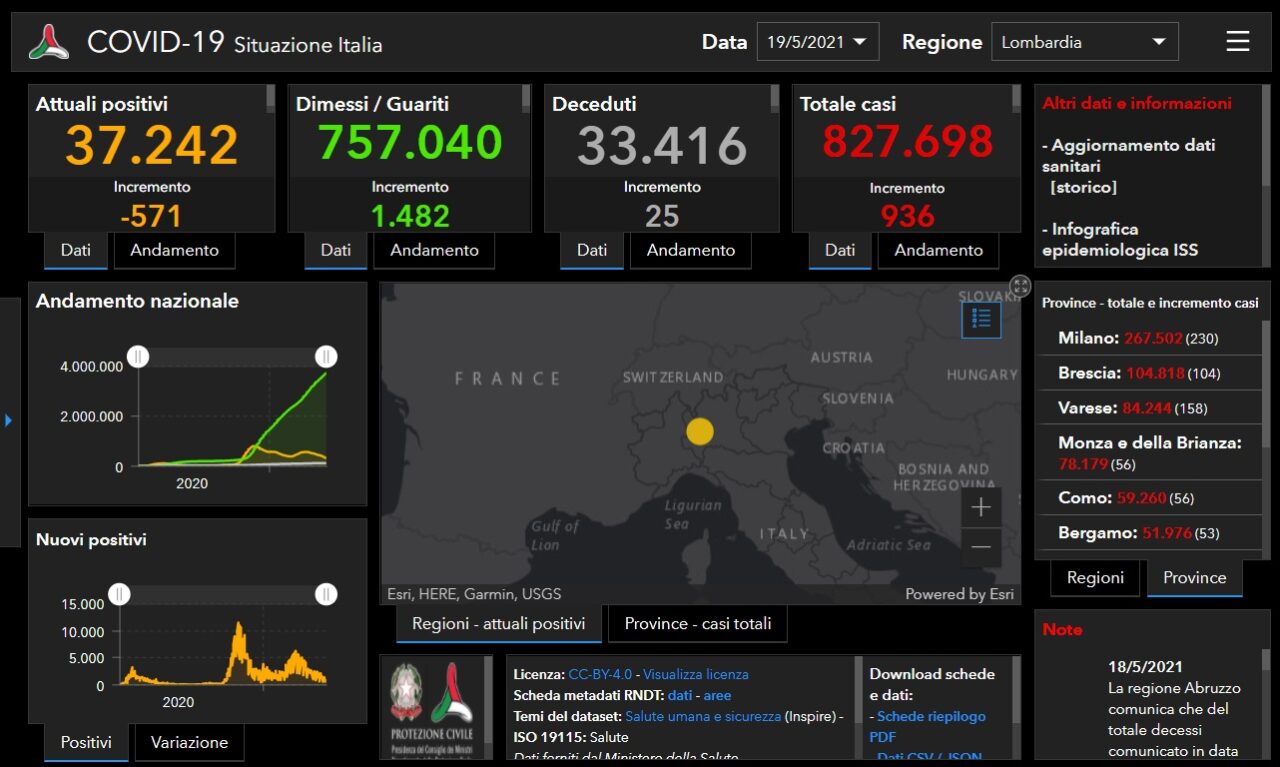The width and height of the screenshot is (1280, 767).
Task: Zoom out on the map
Action: point(980,547)
